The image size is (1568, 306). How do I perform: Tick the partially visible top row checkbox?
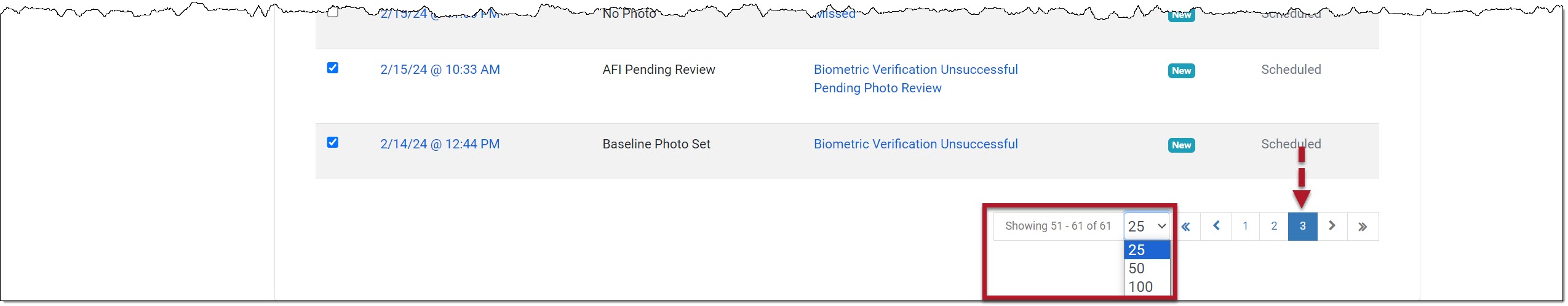pos(333,12)
